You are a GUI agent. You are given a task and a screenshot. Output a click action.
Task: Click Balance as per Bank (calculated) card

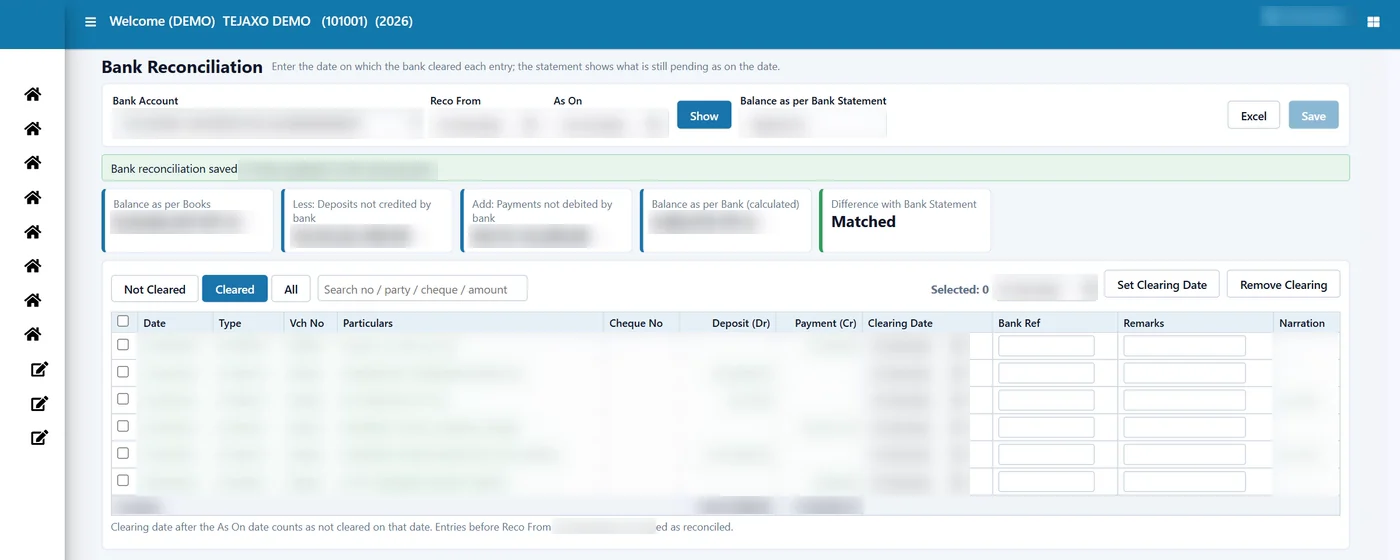point(726,220)
